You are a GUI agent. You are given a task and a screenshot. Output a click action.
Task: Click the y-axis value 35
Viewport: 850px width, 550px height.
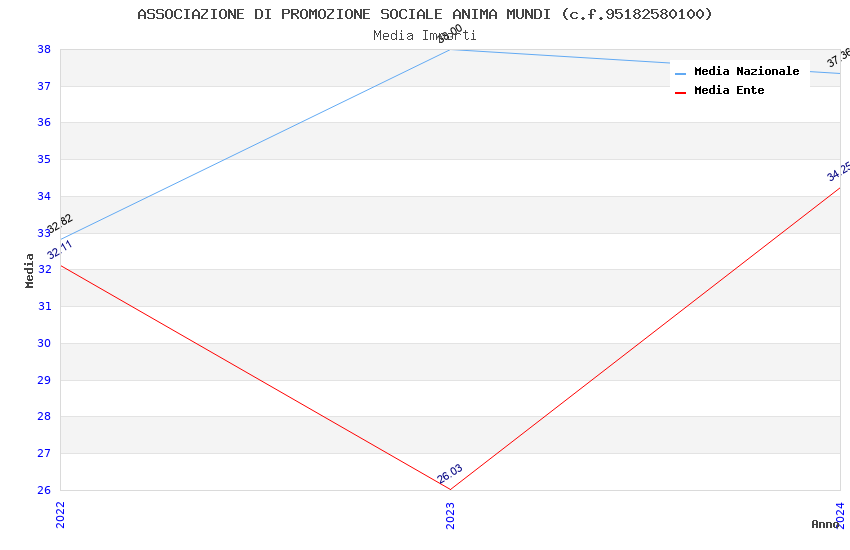coord(44,159)
